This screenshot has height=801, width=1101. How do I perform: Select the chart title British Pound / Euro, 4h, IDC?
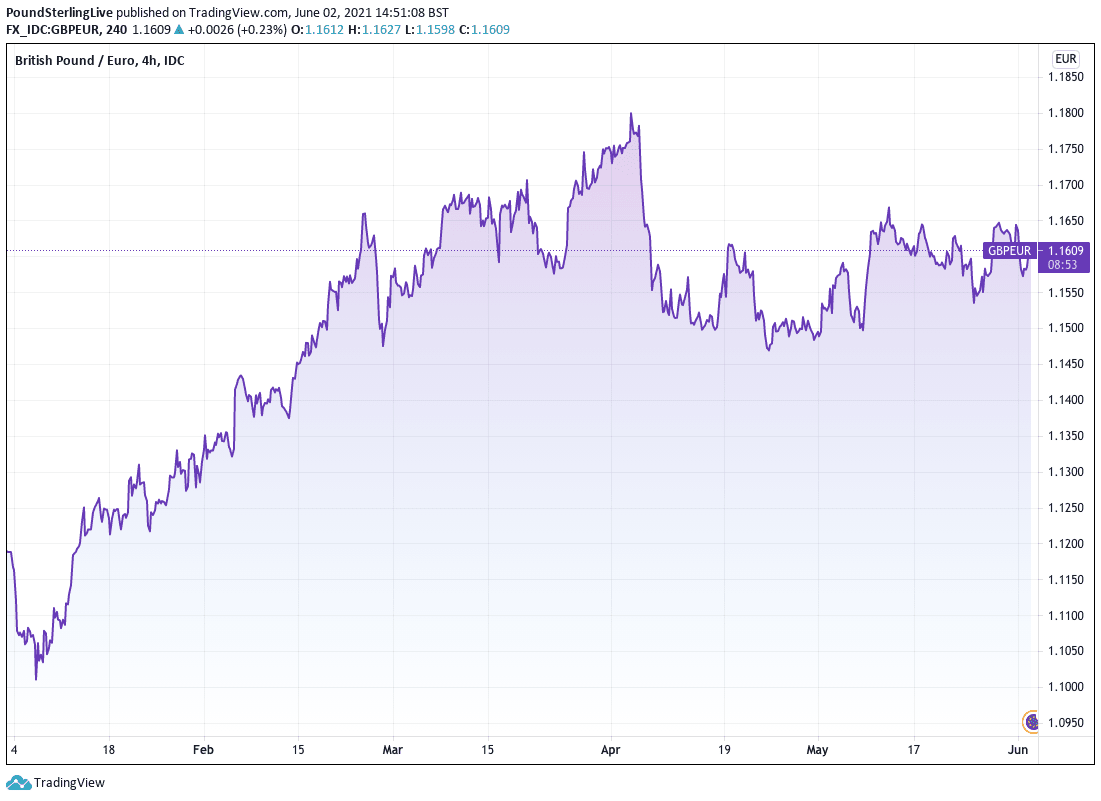point(100,60)
